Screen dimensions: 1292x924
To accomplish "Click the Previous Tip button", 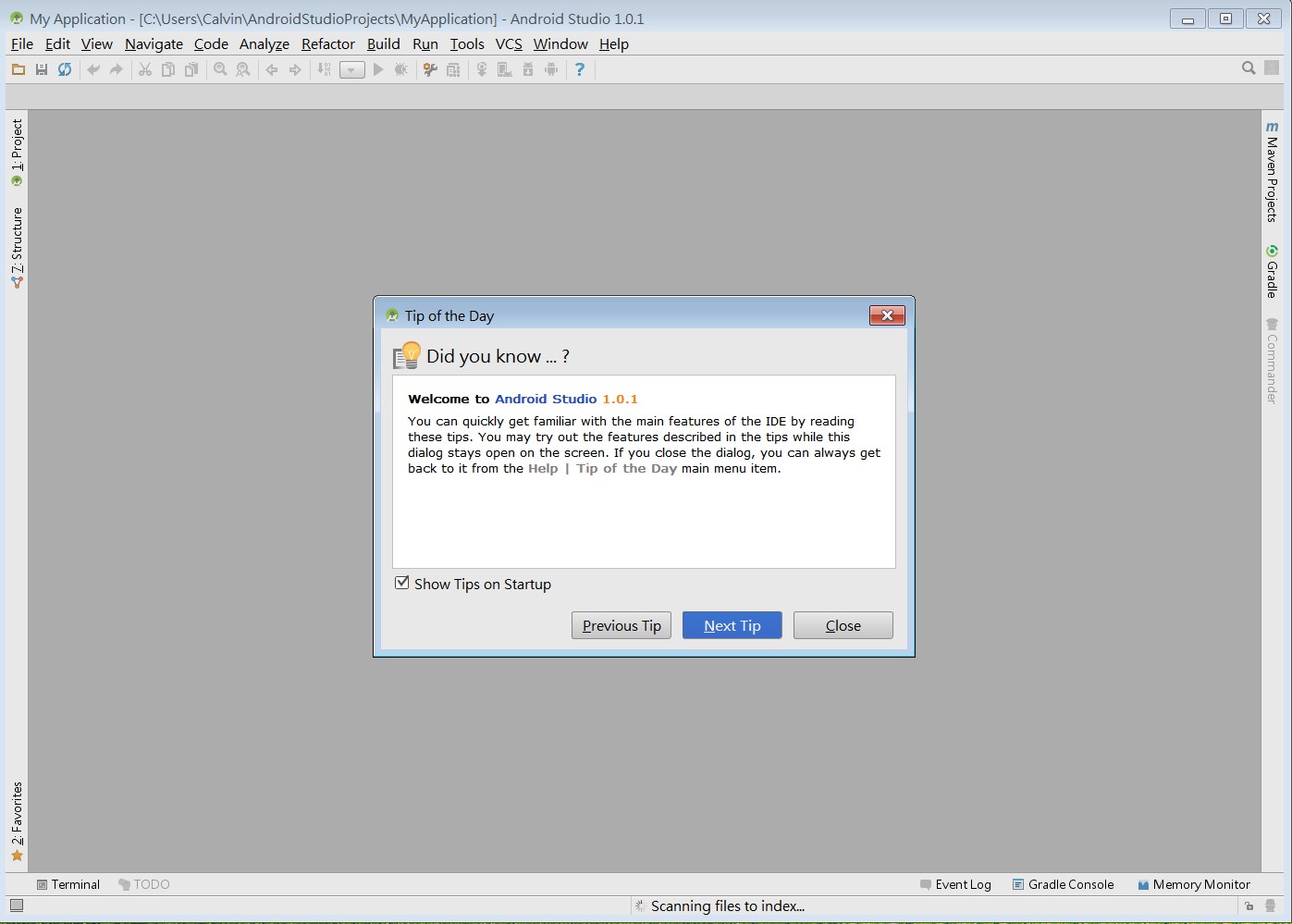I will [x=621, y=625].
